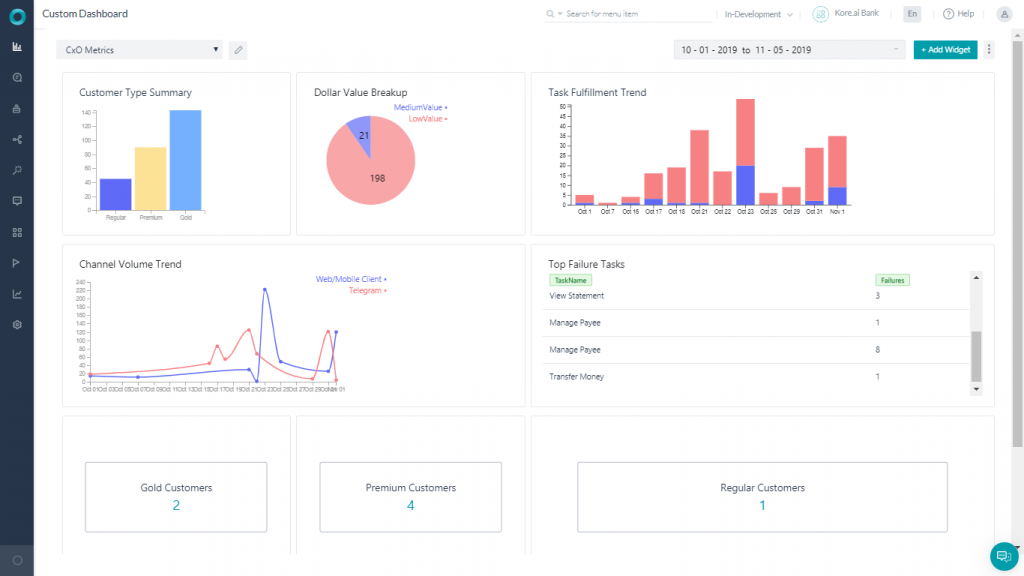Open the CxO Metrics dashboard dropdown
The width and height of the screenshot is (1024, 576).
[139, 49]
